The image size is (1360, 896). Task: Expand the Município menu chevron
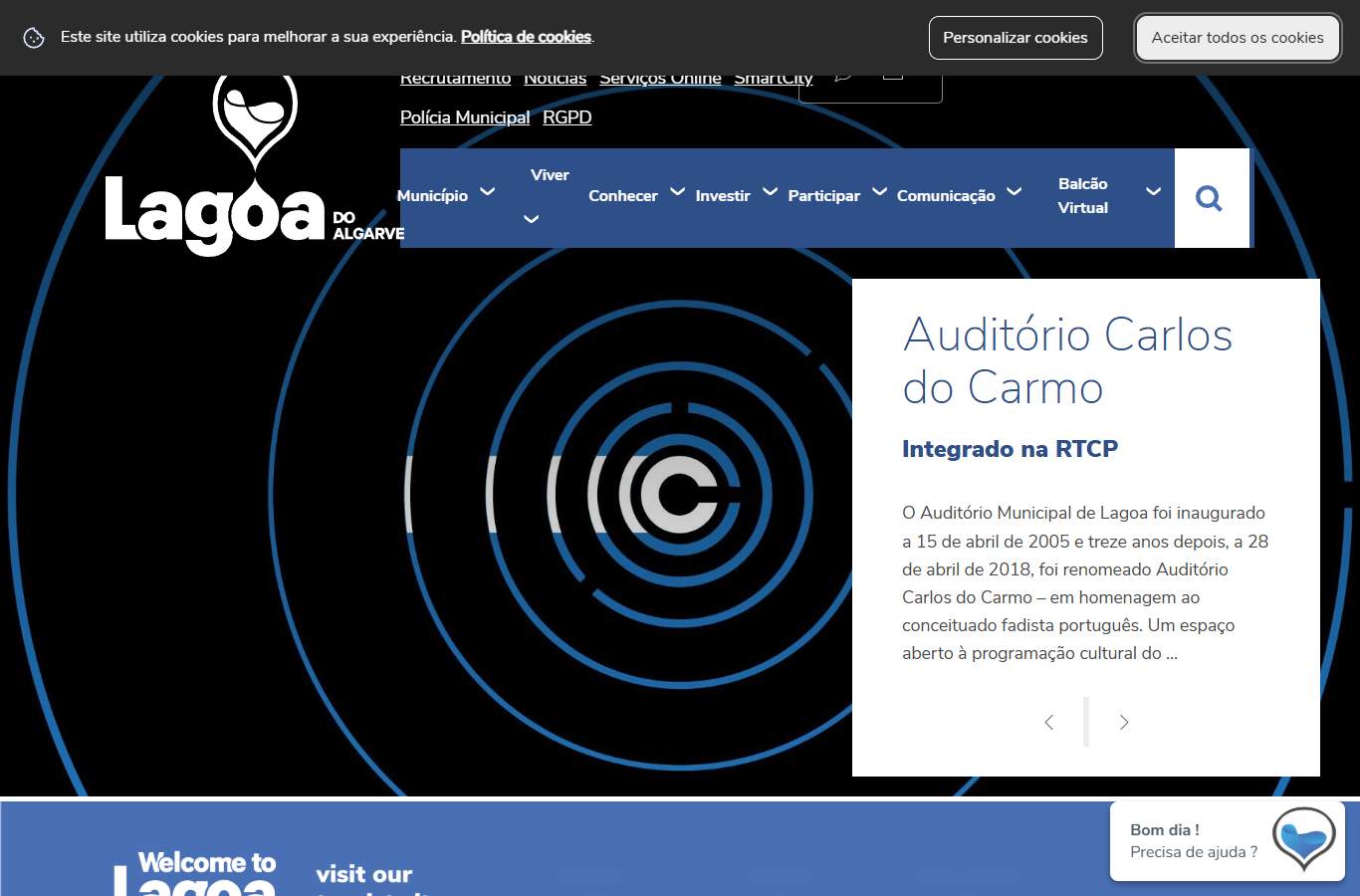[x=488, y=191]
